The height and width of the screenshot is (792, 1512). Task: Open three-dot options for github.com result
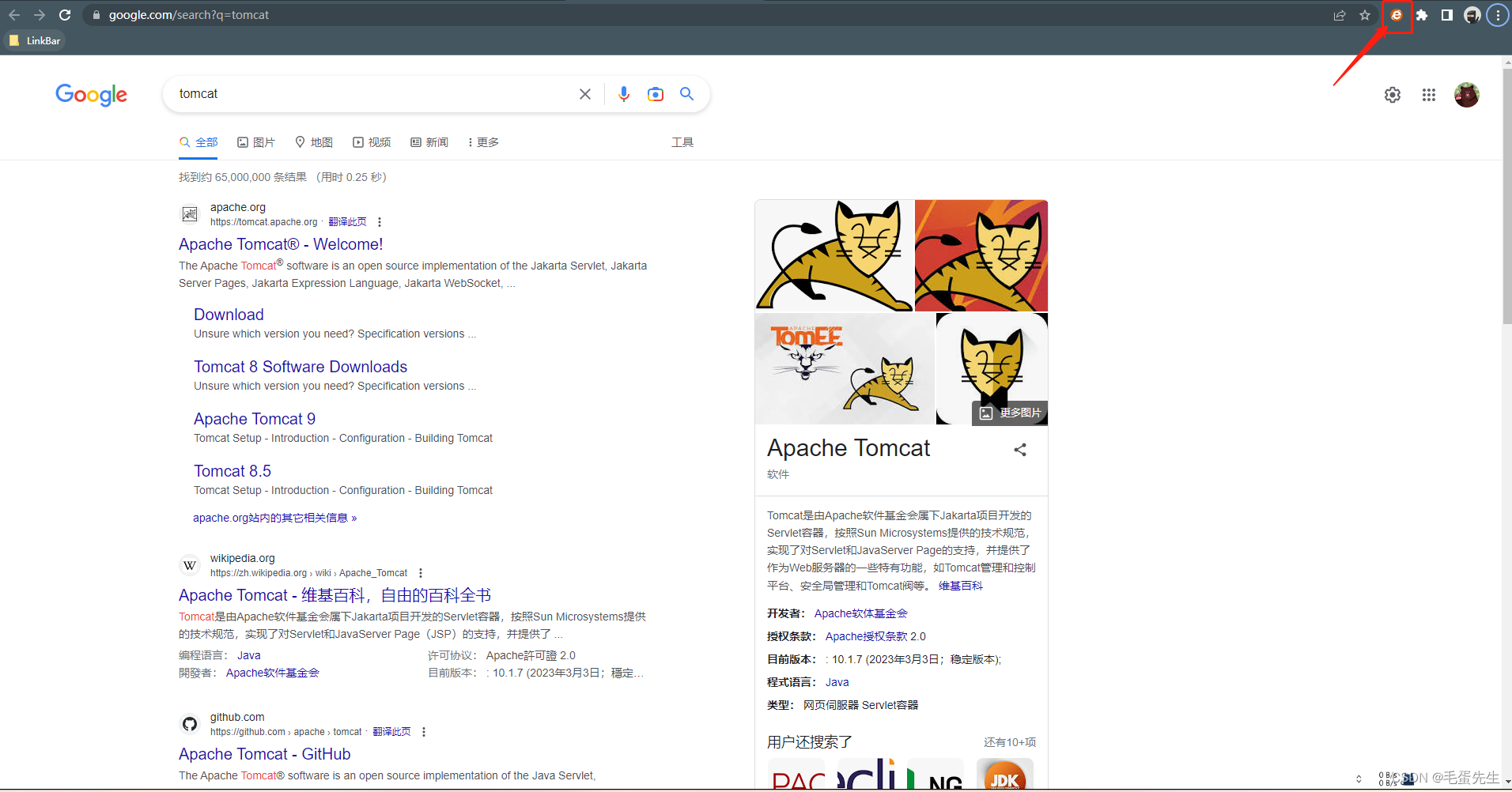click(424, 732)
